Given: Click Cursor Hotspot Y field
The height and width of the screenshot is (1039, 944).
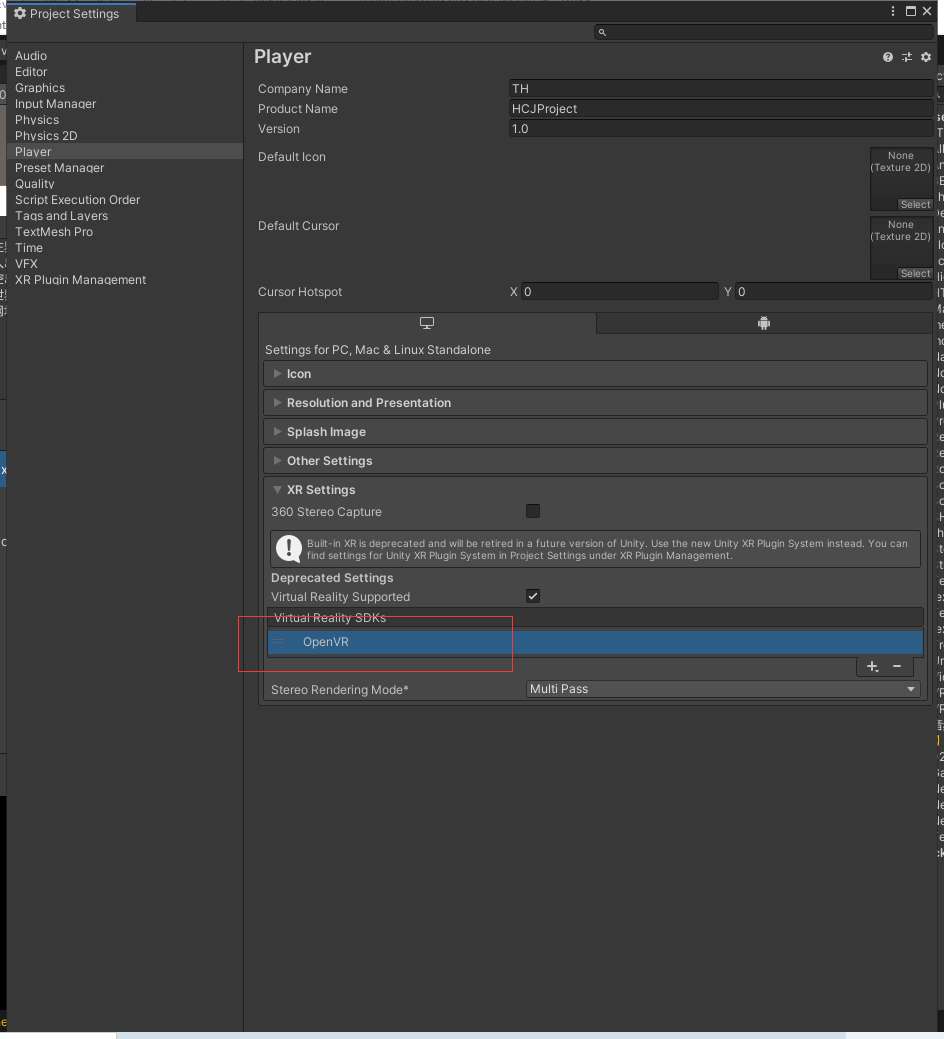Looking at the screenshot, I should (833, 292).
